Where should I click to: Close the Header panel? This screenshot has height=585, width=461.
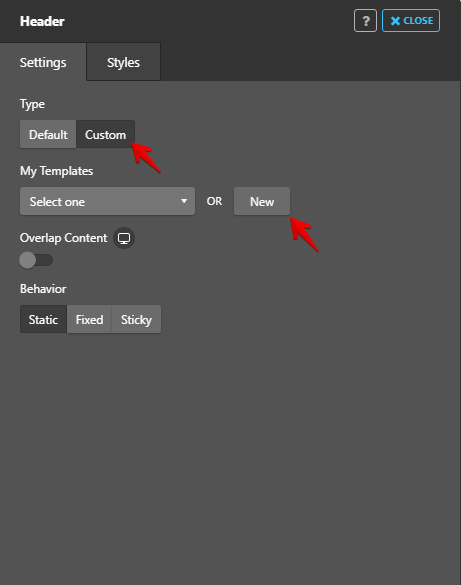411,21
